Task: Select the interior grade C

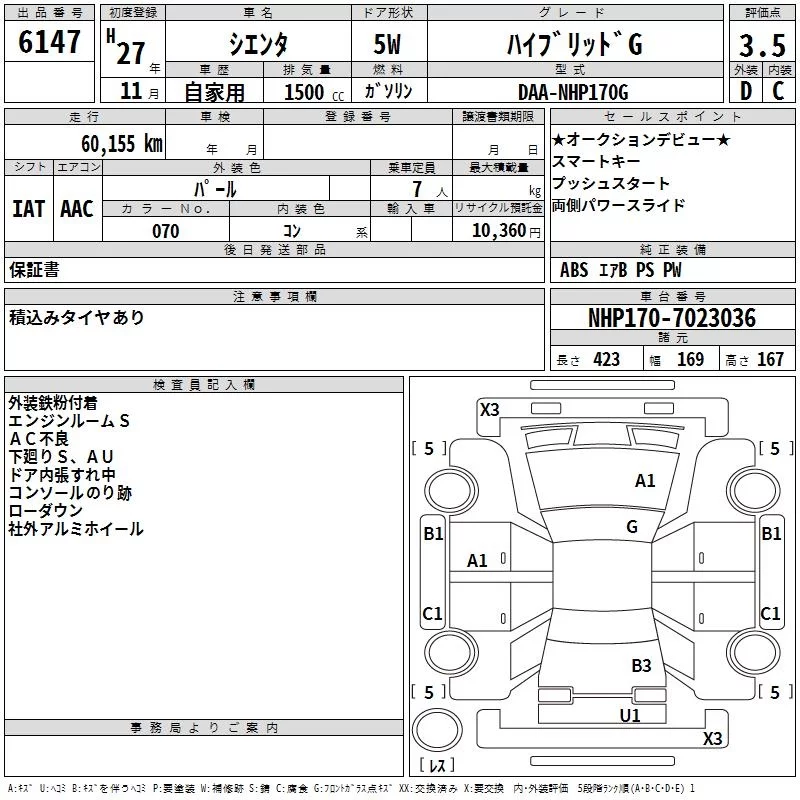Action: point(778,91)
